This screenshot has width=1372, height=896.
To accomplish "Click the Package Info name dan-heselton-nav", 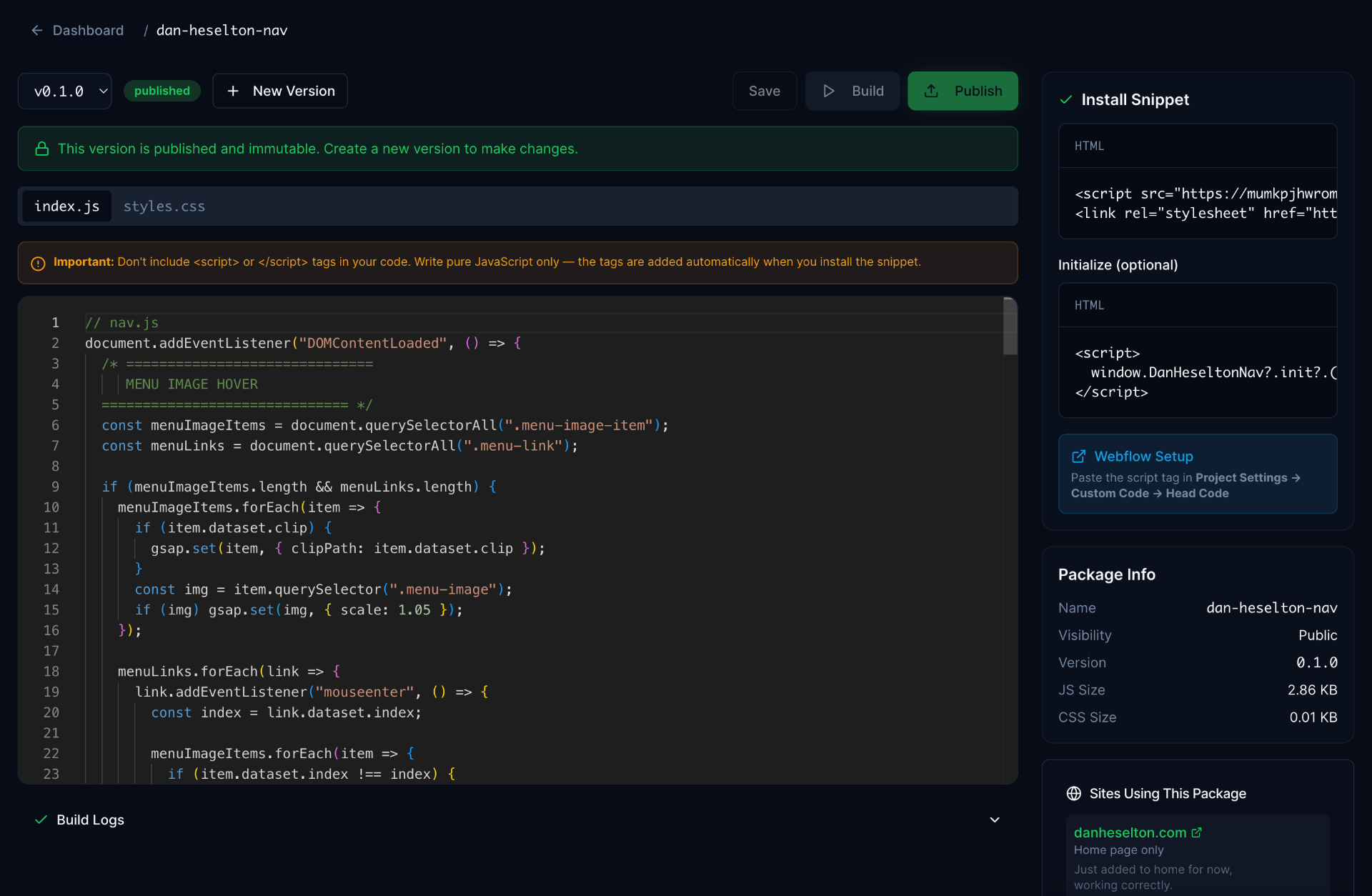I will click(x=1272, y=608).
